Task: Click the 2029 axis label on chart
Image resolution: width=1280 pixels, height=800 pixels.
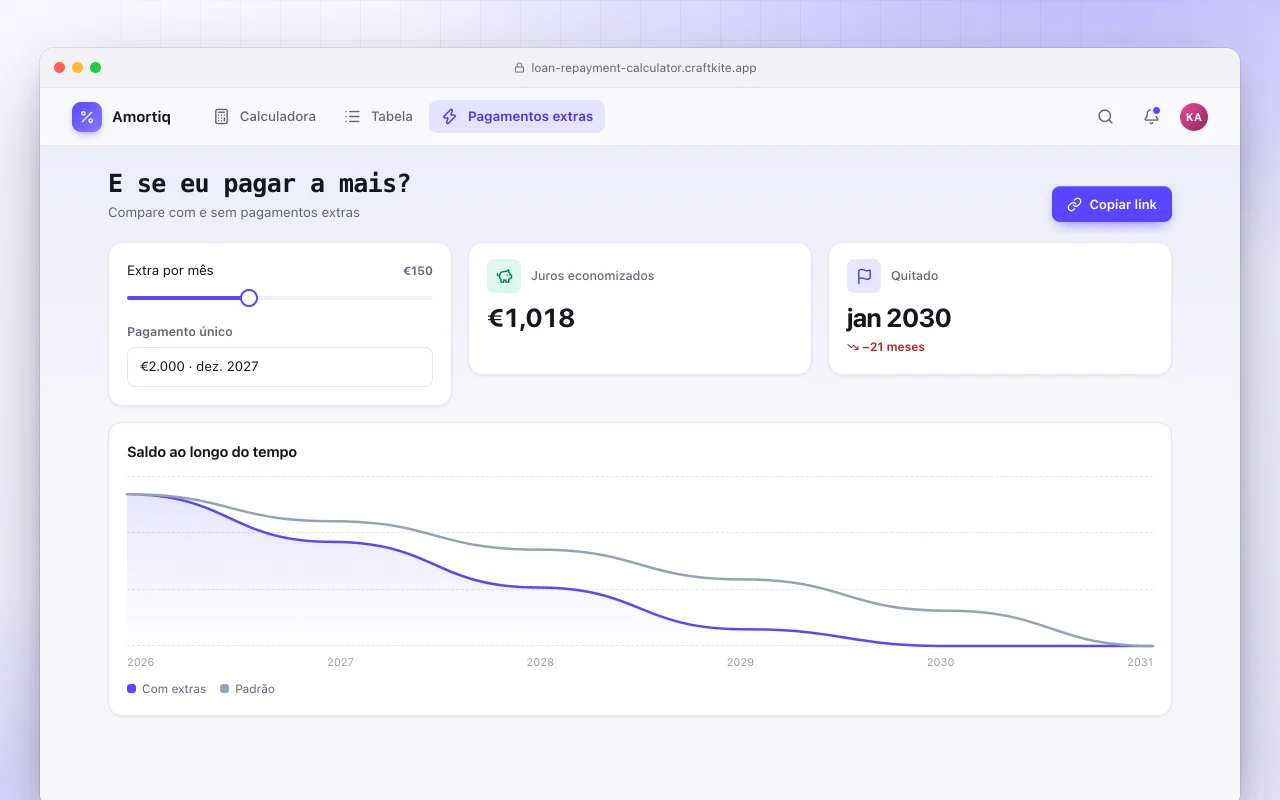Action: click(740, 662)
